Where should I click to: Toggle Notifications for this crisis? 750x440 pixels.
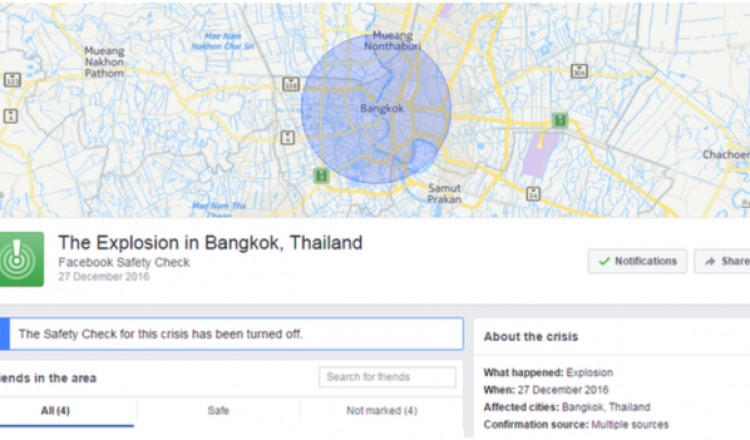pyautogui.click(x=637, y=261)
